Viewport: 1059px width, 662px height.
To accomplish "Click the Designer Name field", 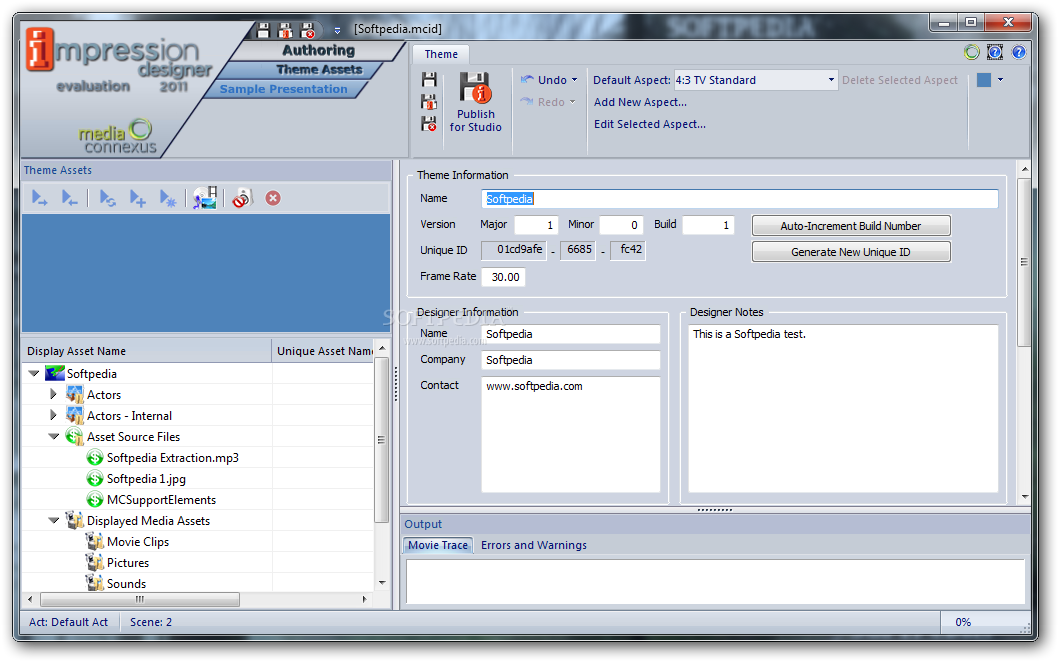I will [571, 334].
